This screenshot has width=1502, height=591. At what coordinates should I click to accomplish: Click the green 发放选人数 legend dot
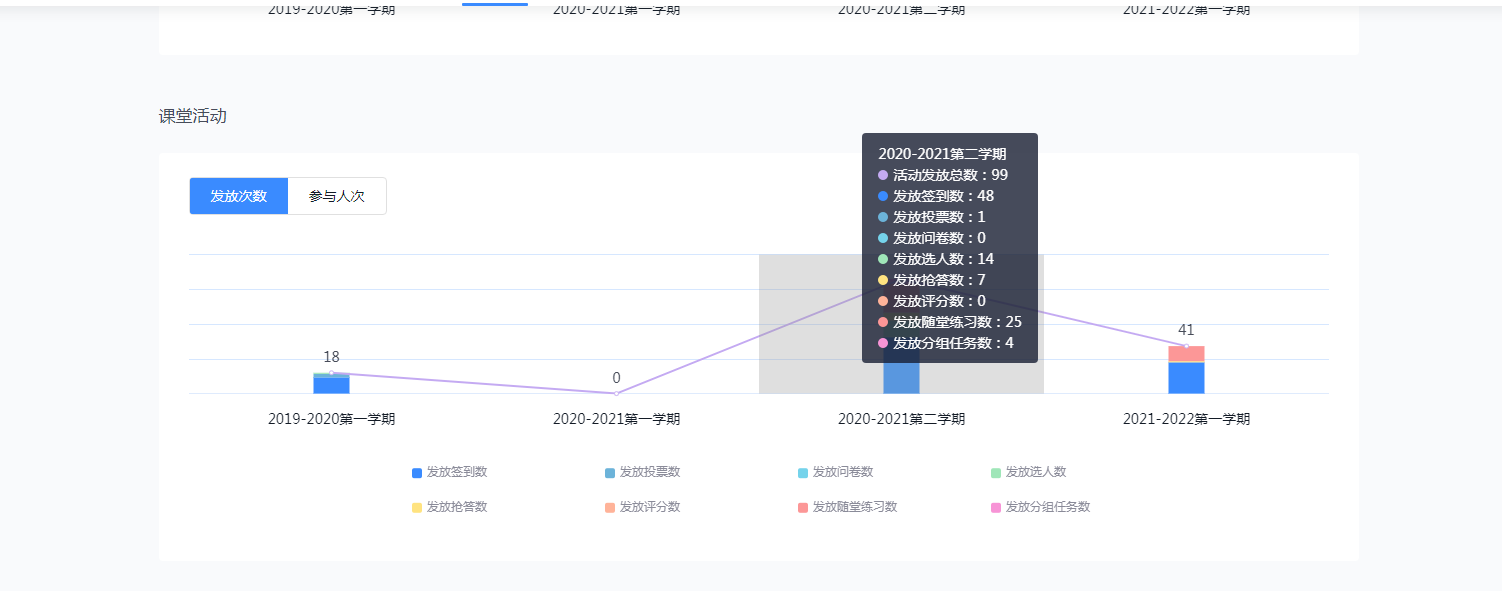(x=996, y=472)
